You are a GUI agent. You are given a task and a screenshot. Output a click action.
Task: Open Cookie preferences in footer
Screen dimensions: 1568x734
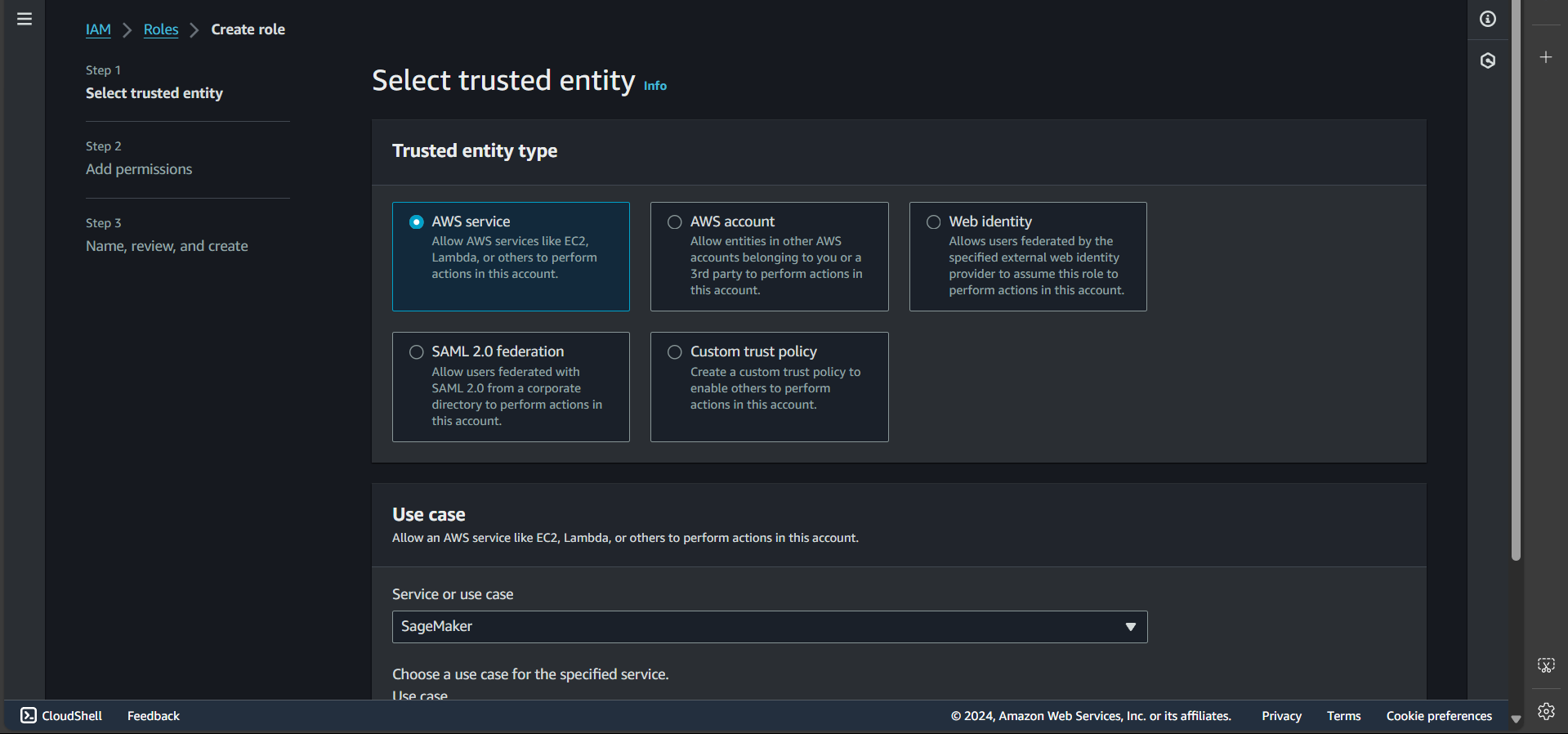click(1438, 716)
